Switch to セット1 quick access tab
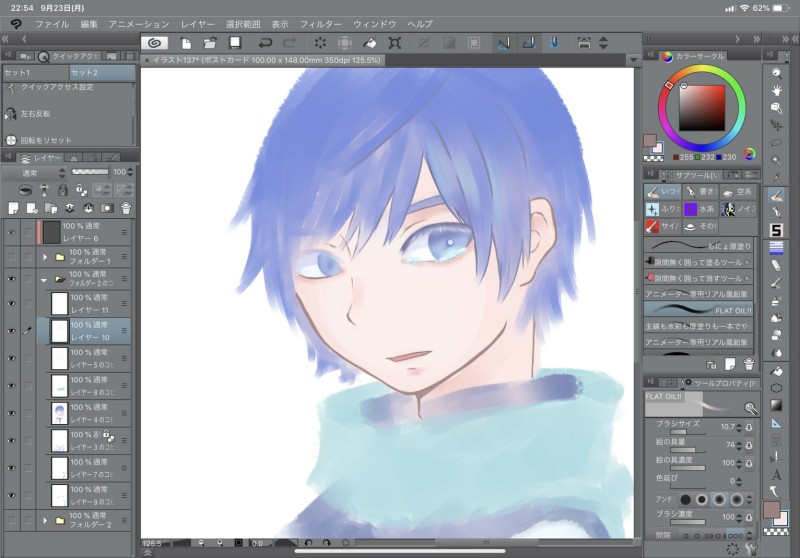The width and height of the screenshot is (800, 558). pos(35,72)
